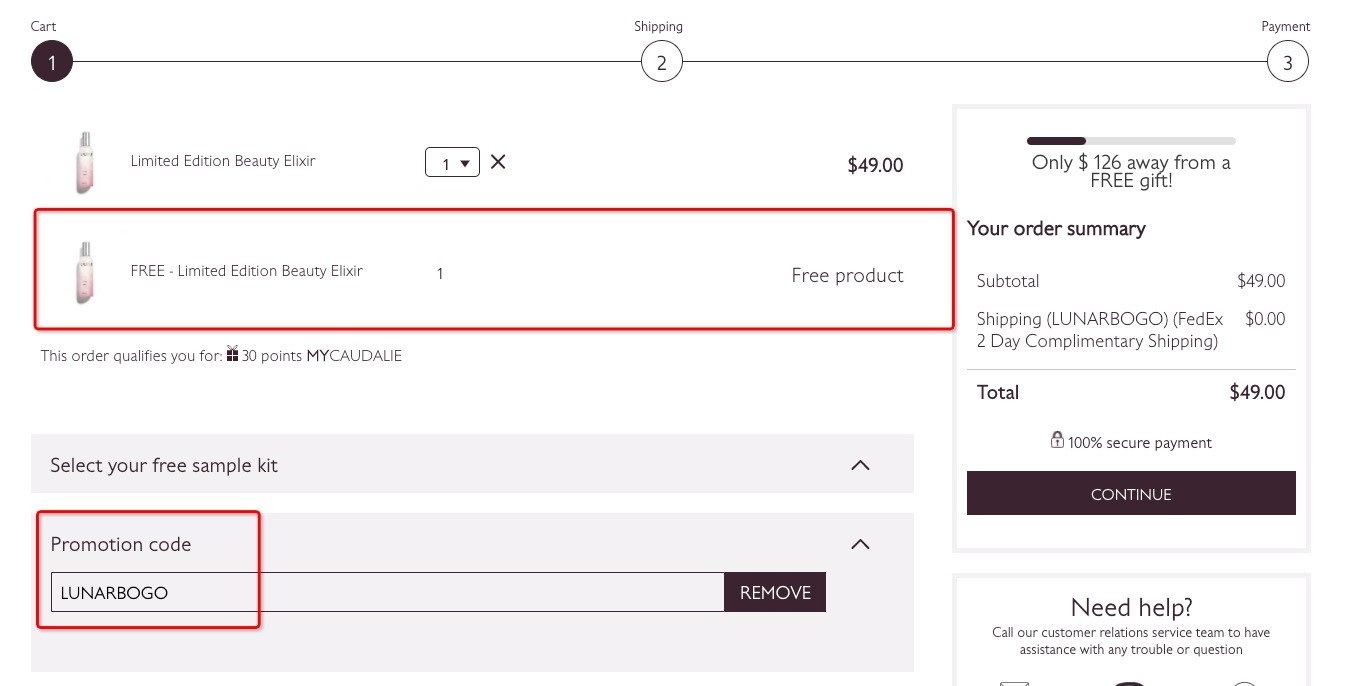
Task: Collapse the free sample kit section
Action: (x=860, y=465)
